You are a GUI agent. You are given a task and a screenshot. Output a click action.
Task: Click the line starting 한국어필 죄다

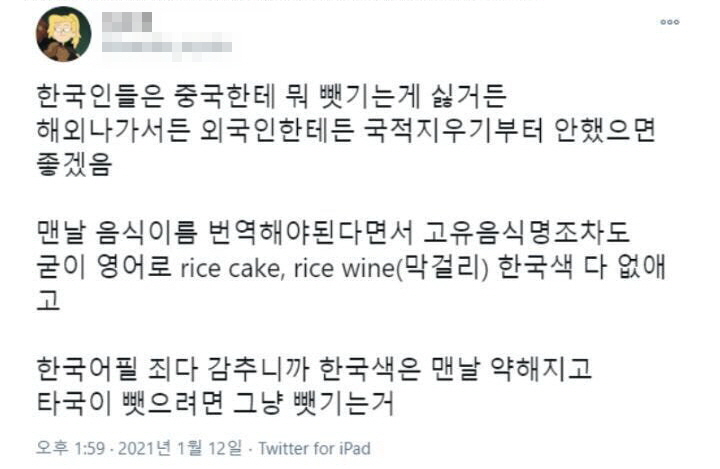[x=314, y=368]
